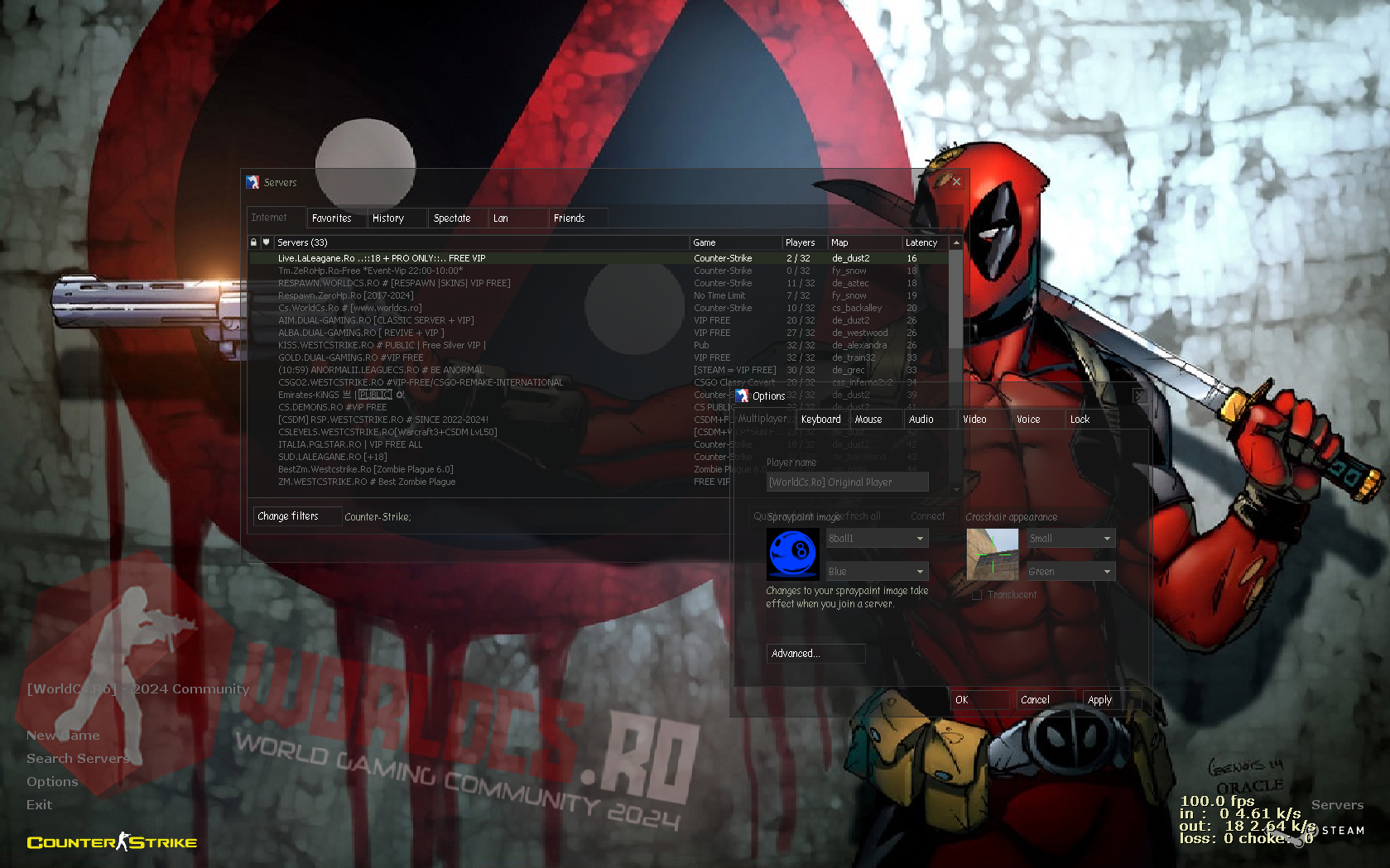
Task: Open the Friends tab in Servers
Action: (579, 218)
